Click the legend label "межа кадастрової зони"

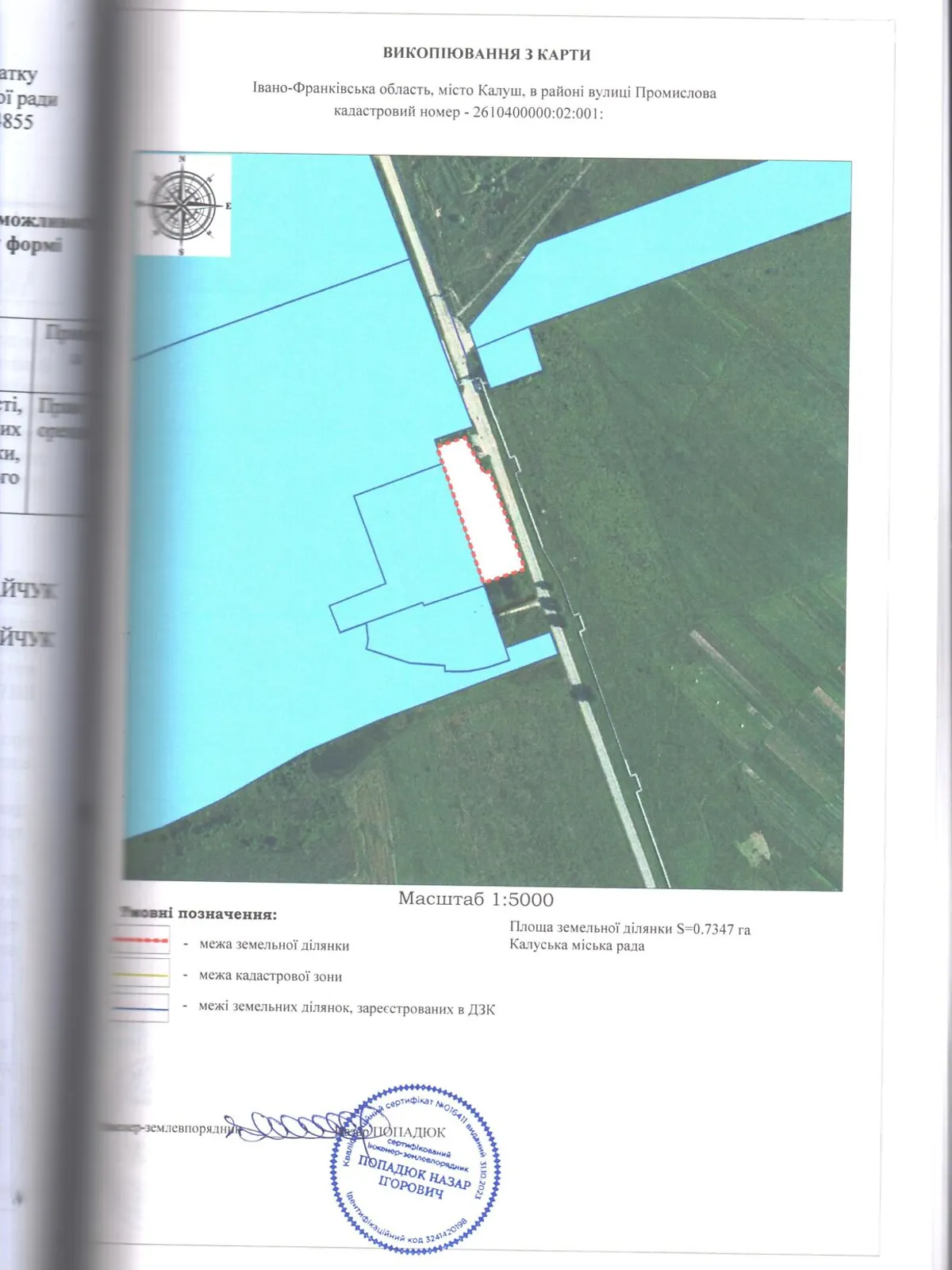pyautogui.click(x=271, y=976)
